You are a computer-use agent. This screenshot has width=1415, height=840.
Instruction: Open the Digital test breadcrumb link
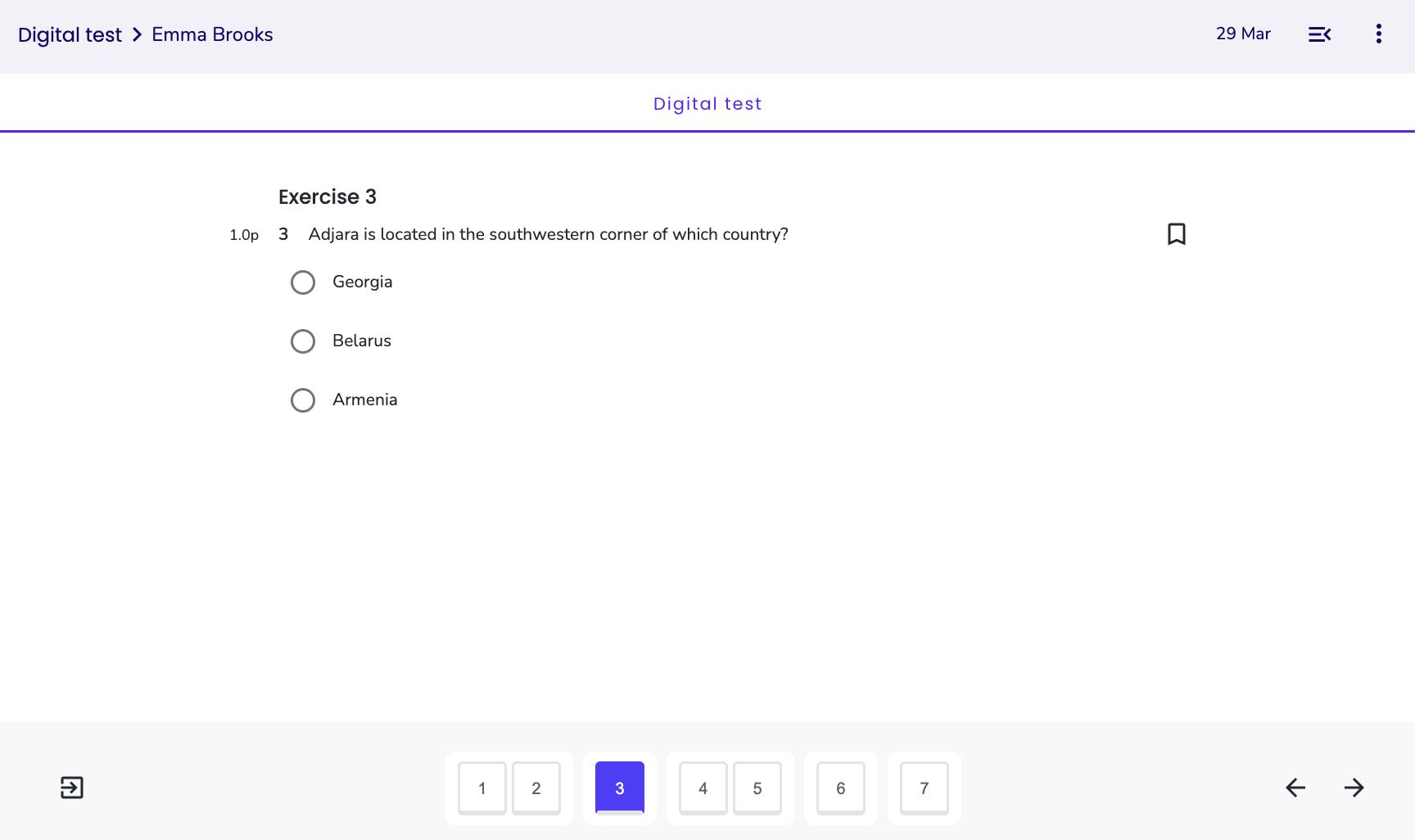pos(70,34)
